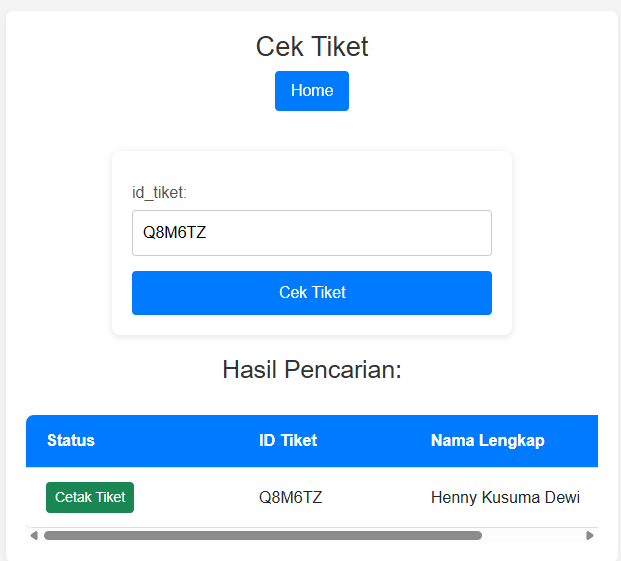The image size is (621, 561).
Task: Click the Henny Kusuma Dewi name cell
Action: (505, 497)
